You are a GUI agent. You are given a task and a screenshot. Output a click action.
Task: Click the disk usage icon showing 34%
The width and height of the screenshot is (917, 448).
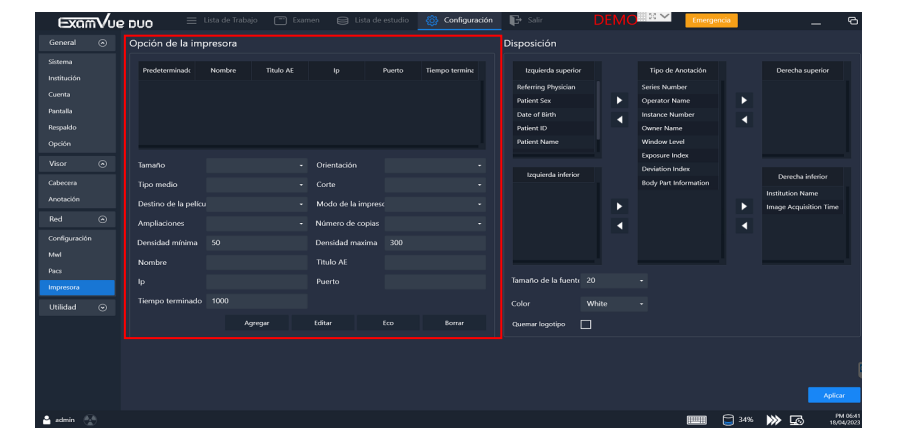coord(728,420)
